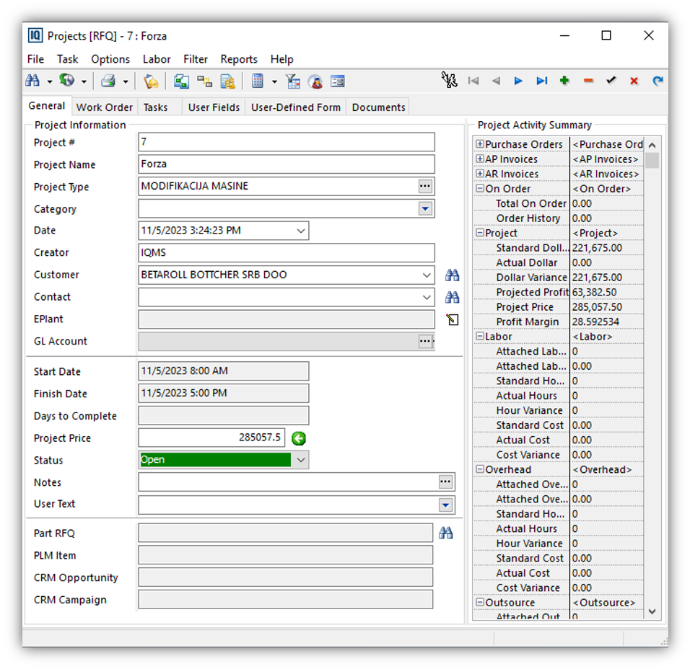Go to the next record arrow

(x=518, y=81)
